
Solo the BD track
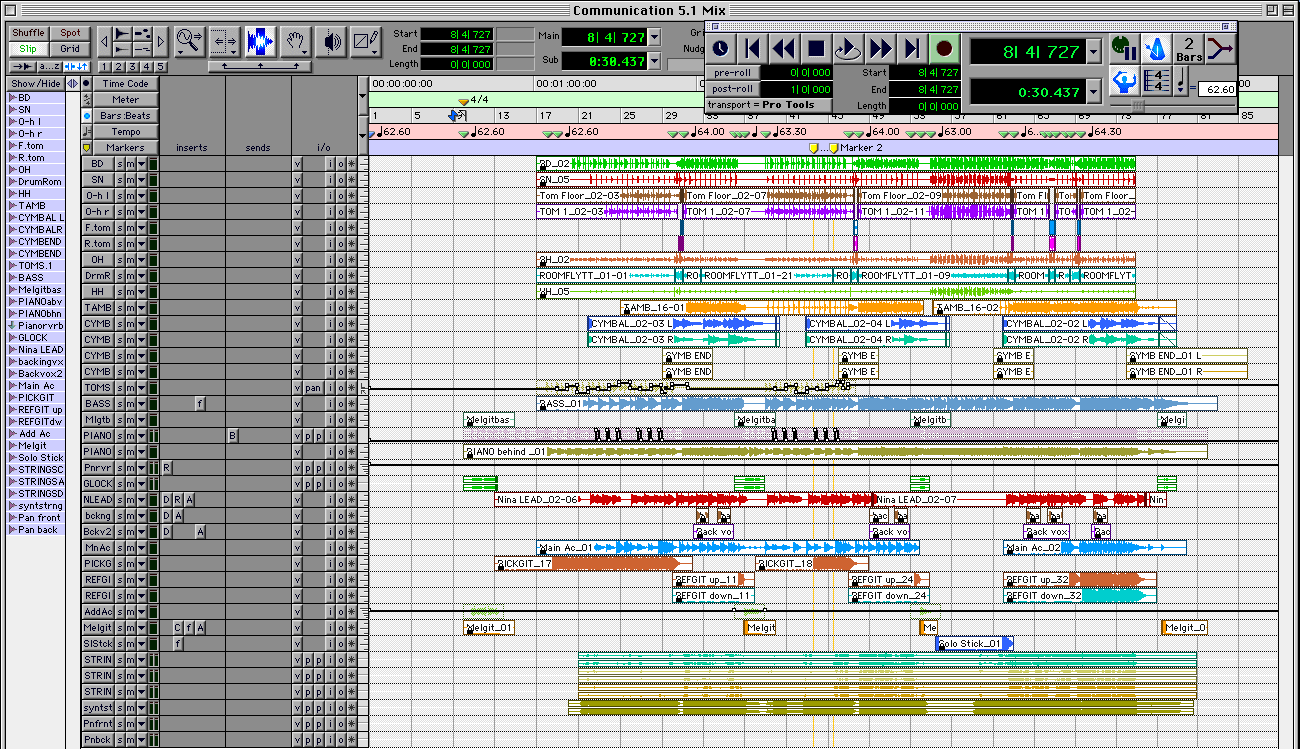click(x=119, y=163)
